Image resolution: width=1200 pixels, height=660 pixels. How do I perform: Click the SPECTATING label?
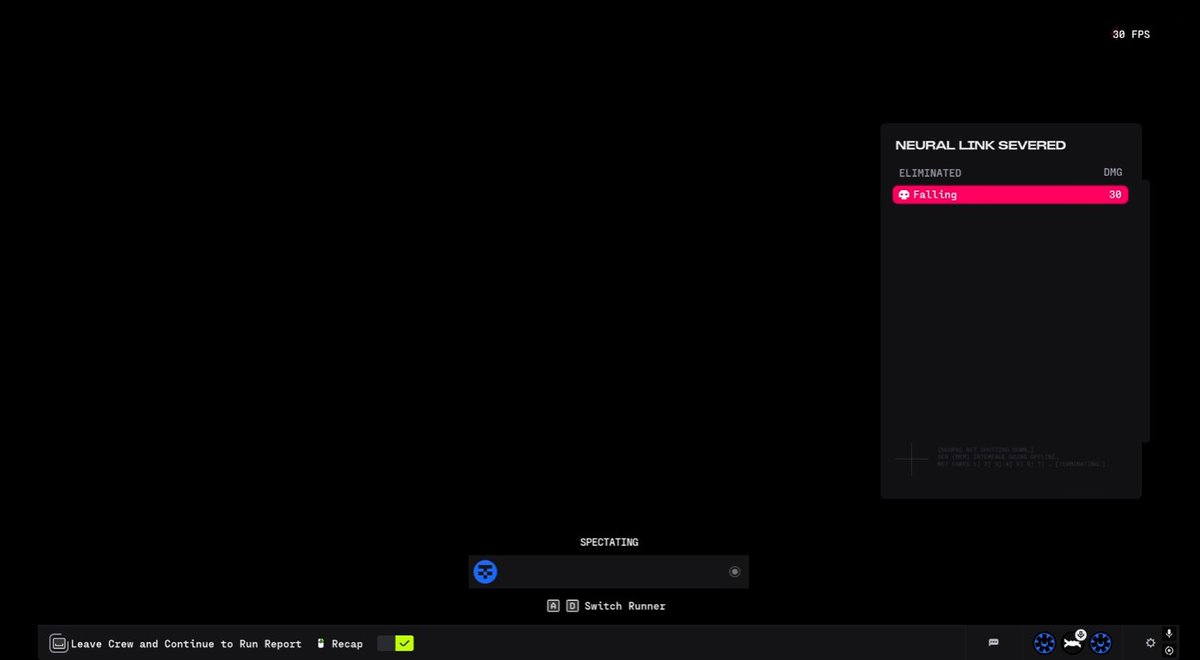609,542
